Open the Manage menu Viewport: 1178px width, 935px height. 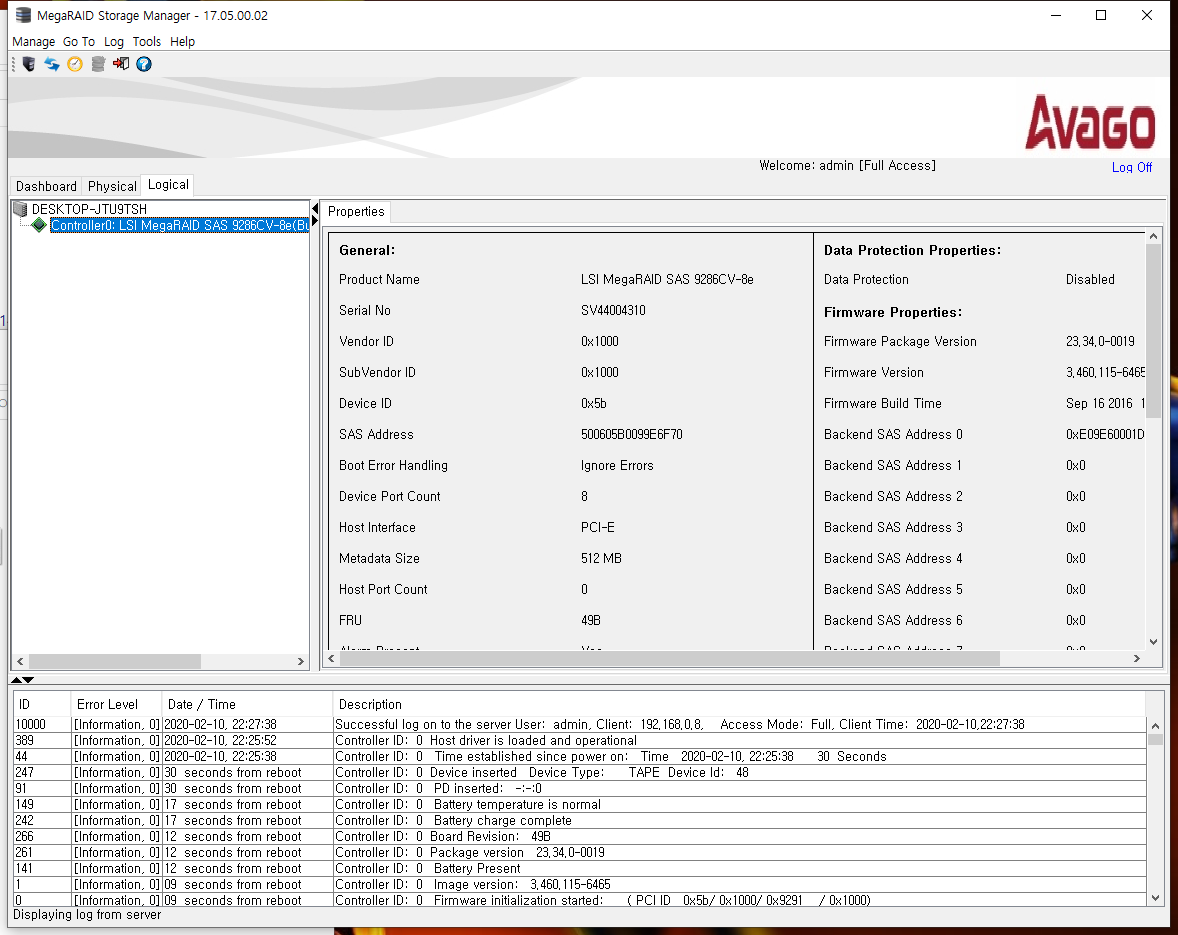click(34, 41)
